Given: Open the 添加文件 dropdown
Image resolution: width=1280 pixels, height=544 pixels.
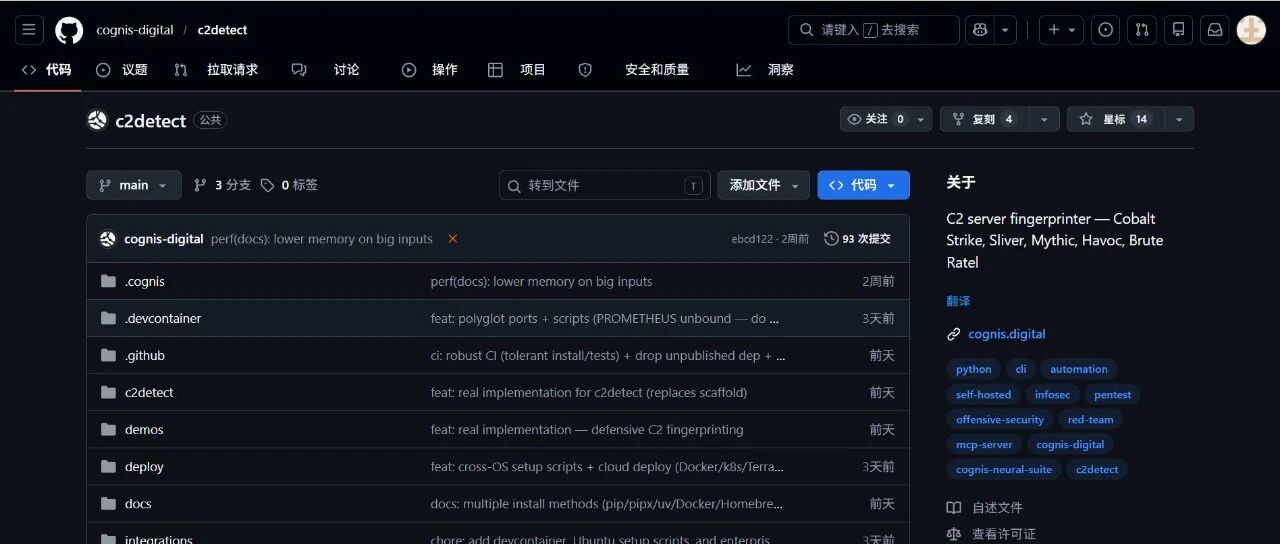Looking at the screenshot, I should pyautogui.click(x=764, y=185).
